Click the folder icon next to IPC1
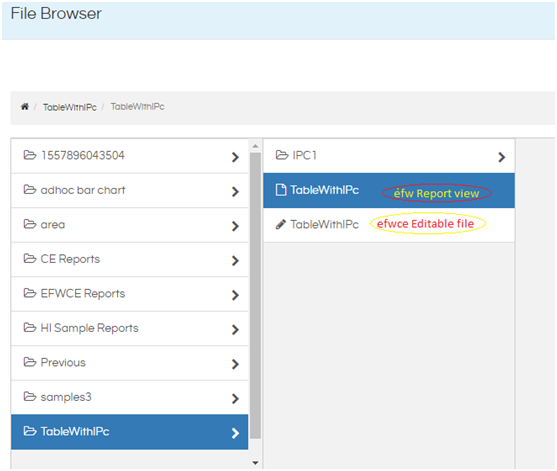Image resolution: width=557 pixels, height=471 pixels. pos(282,155)
